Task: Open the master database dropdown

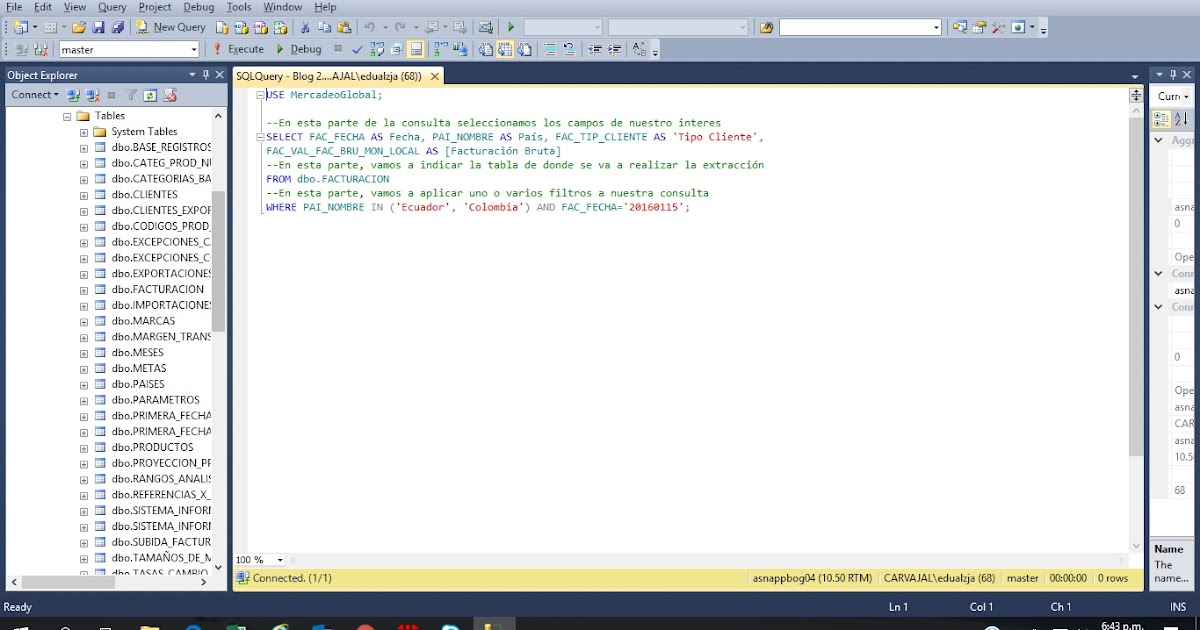Action: (194, 48)
